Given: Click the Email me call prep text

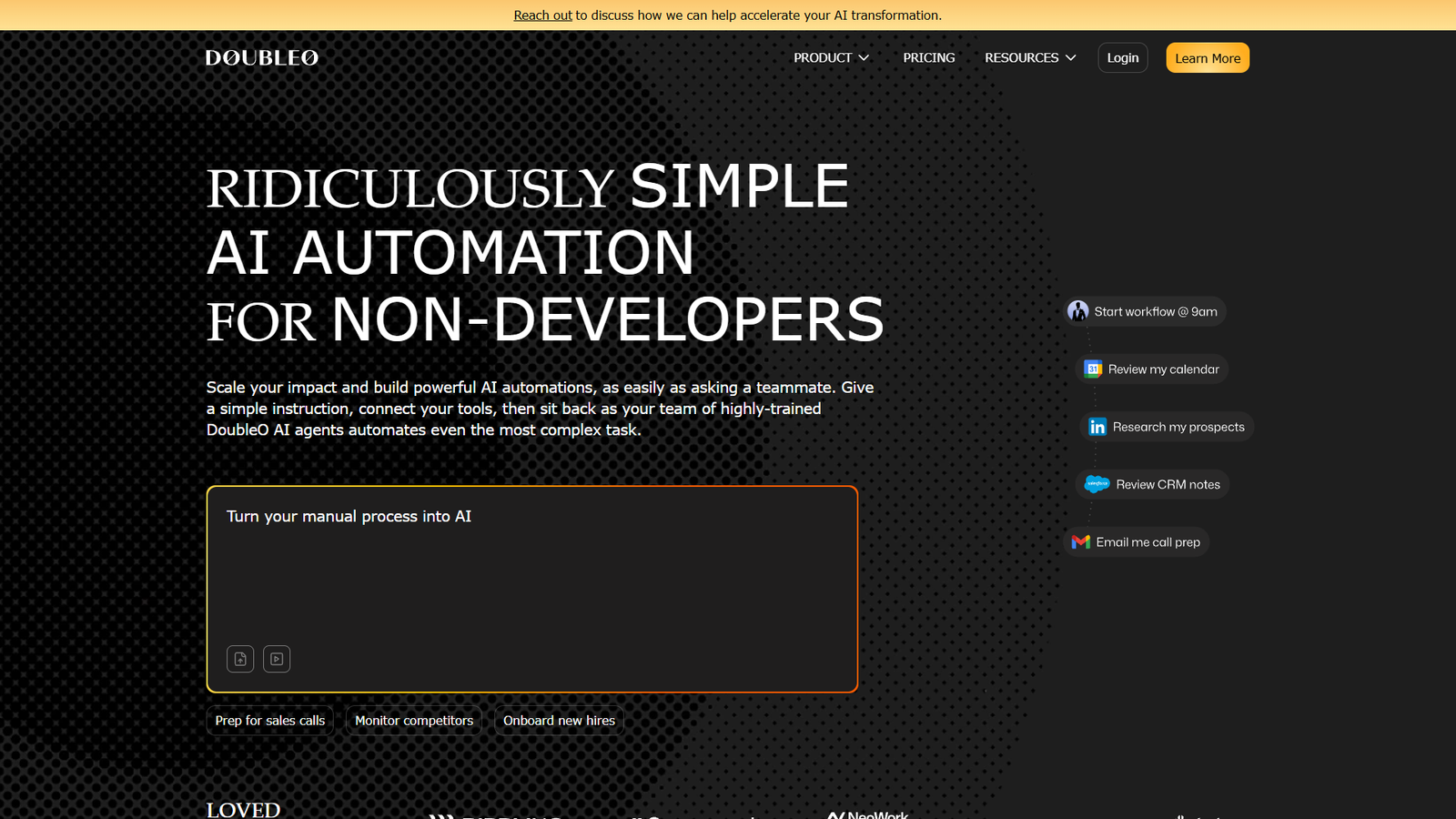Looking at the screenshot, I should [x=1148, y=541].
